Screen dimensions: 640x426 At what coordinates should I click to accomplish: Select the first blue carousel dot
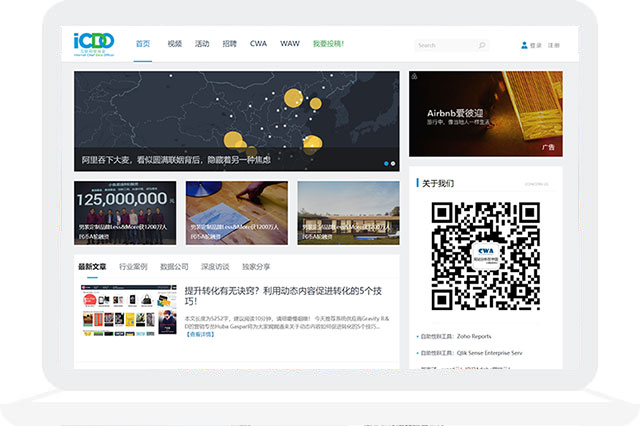(386, 164)
